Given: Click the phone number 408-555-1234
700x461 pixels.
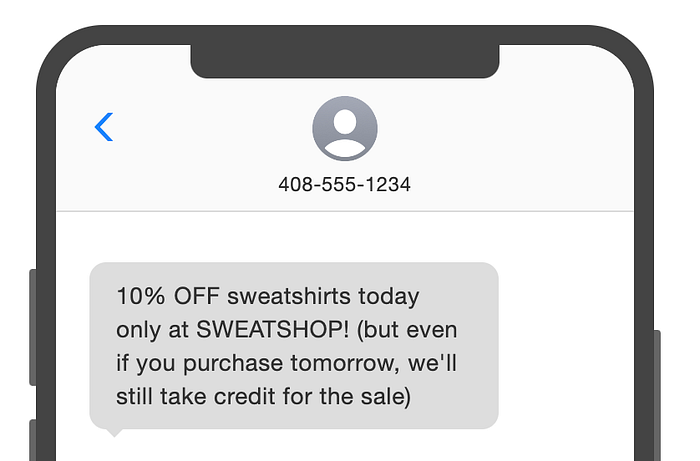Looking at the screenshot, I should point(344,184).
